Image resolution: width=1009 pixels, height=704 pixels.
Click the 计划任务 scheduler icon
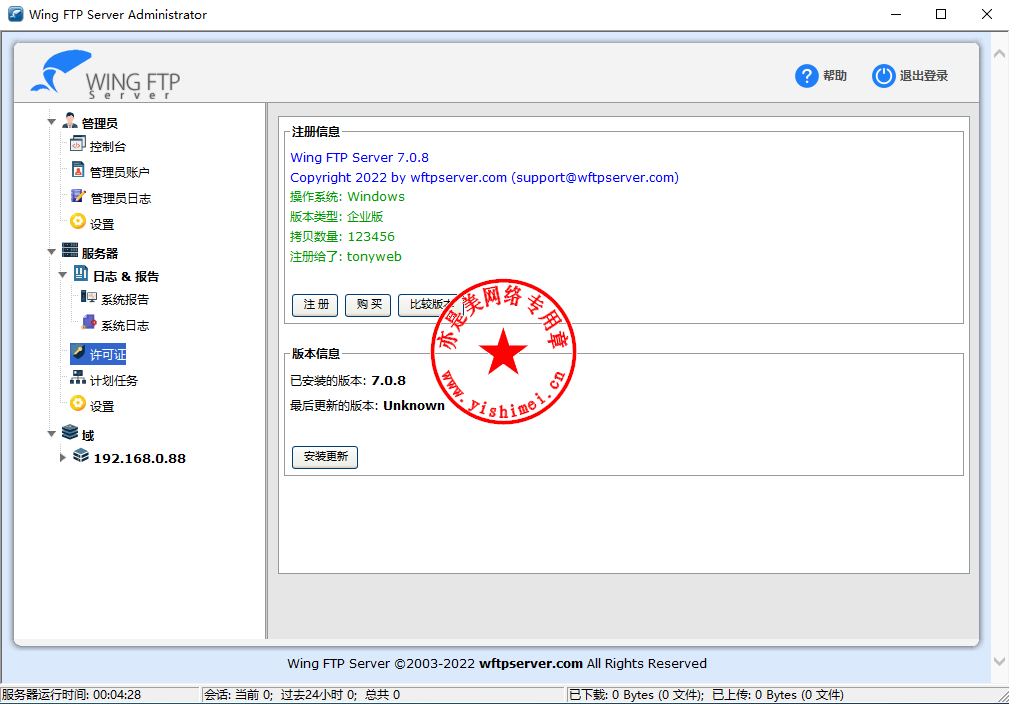(78, 378)
